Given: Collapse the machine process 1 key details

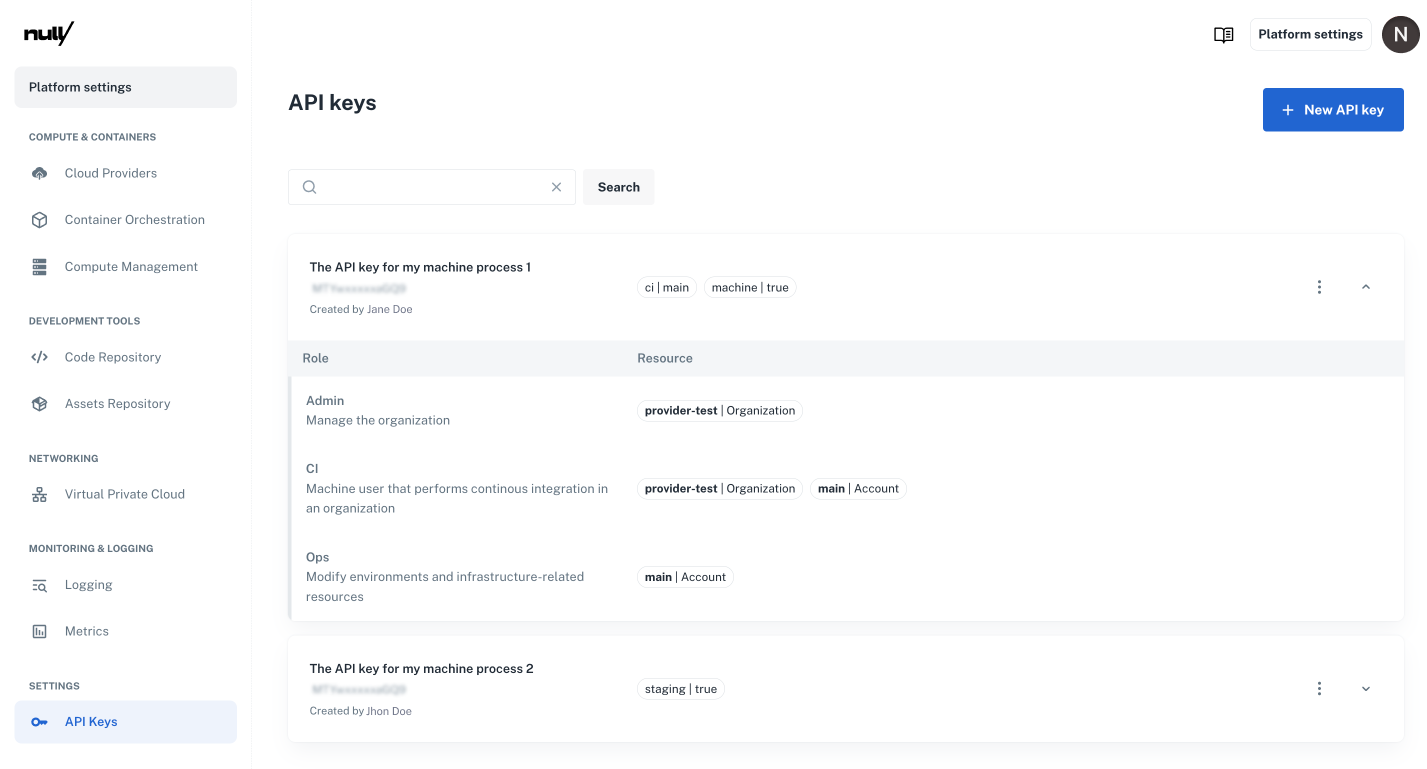Looking at the screenshot, I should (x=1366, y=287).
